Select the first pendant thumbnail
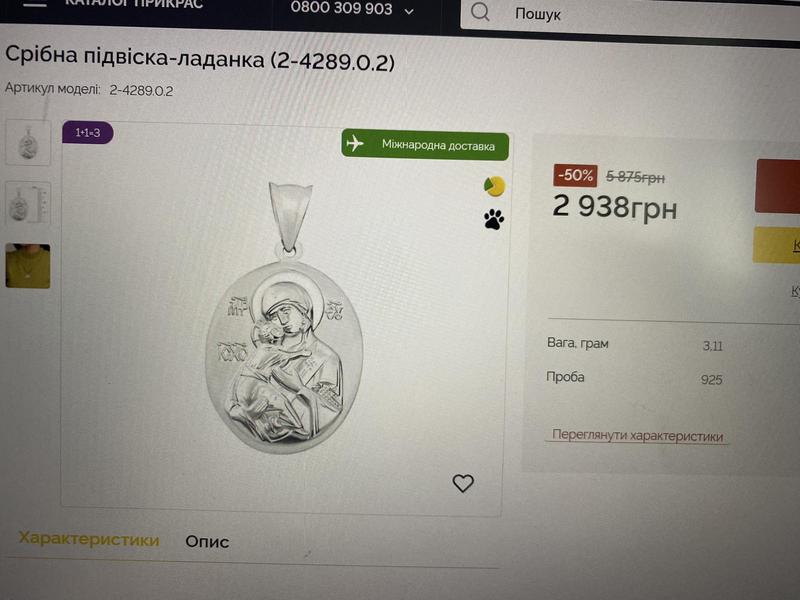The image size is (800, 600). pyautogui.click(x=28, y=141)
